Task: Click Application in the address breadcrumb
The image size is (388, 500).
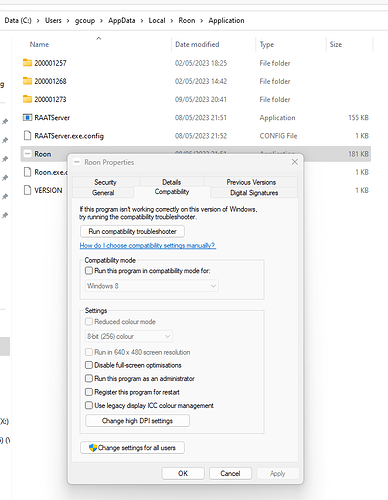Action: click(226, 21)
